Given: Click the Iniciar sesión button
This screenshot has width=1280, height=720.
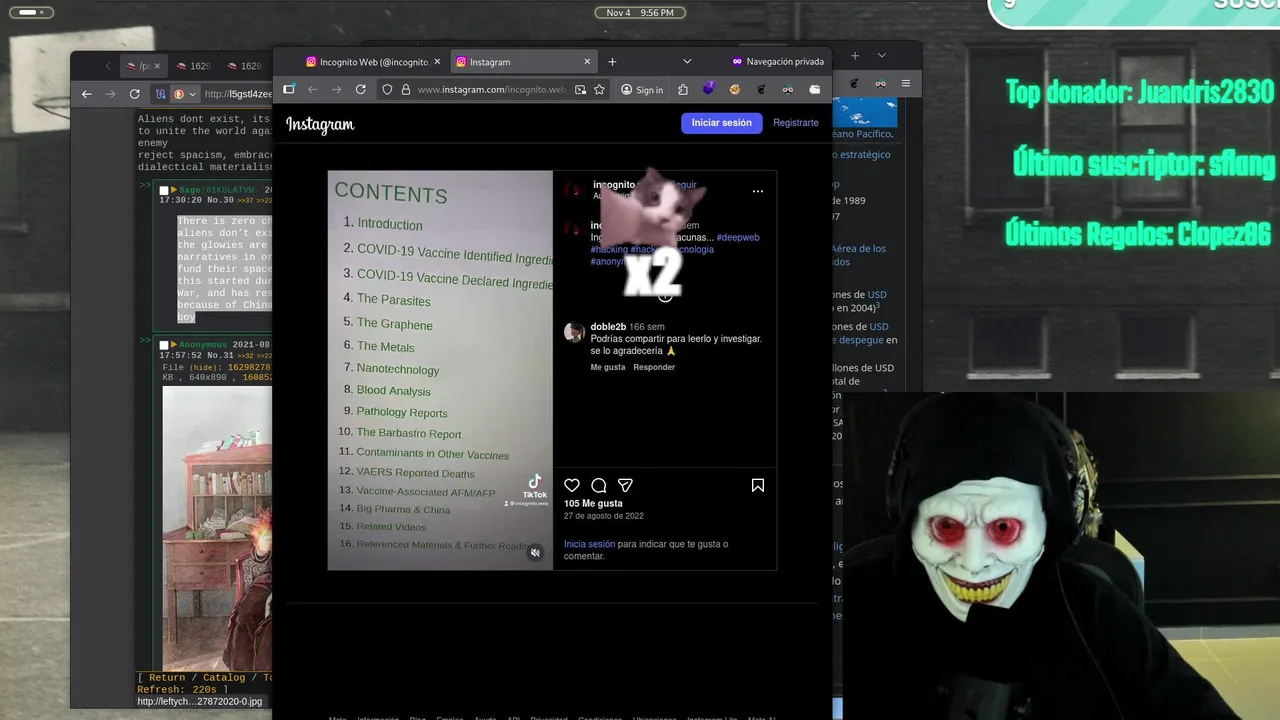Looking at the screenshot, I should pyautogui.click(x=722, y=123).
